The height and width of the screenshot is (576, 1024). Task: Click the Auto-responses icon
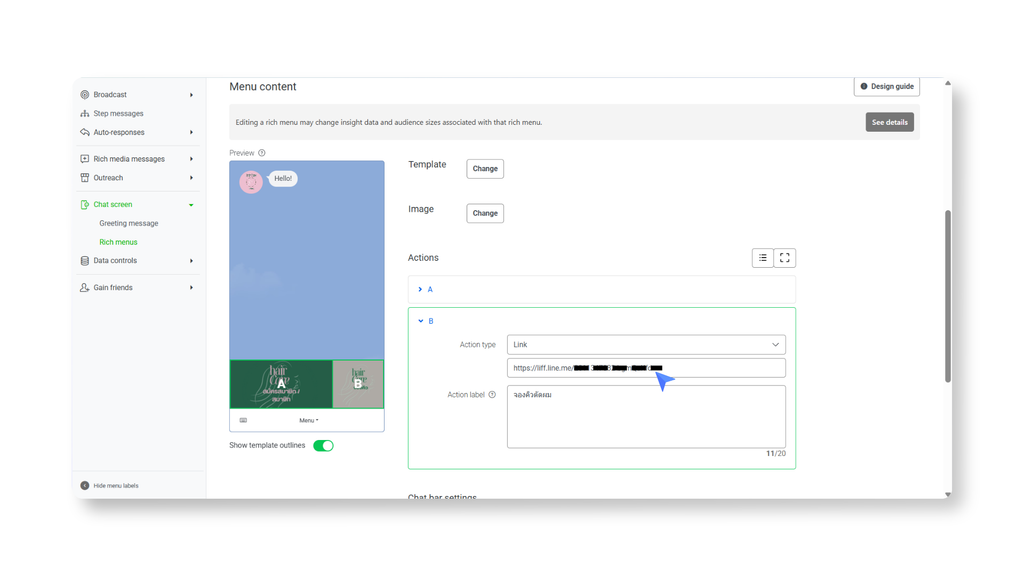click(85, 132)
